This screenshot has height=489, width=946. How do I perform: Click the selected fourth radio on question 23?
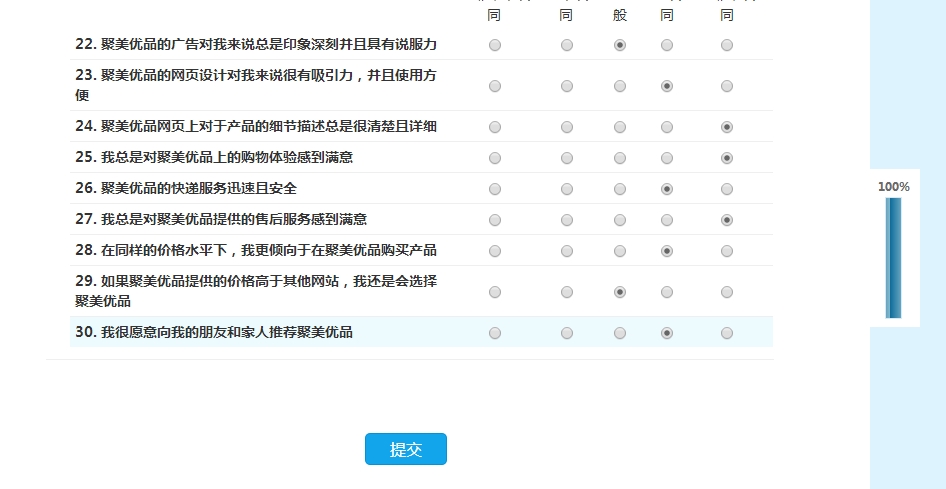tap(667, 86)
